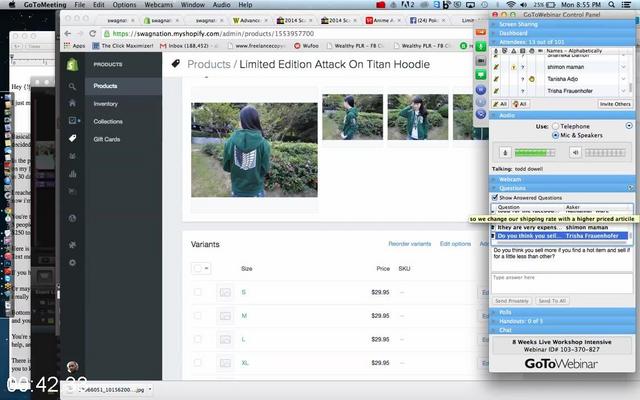
Task: Open the Audio menu in the menu bar
Action: pyautogui.click(x=222, y=4)
